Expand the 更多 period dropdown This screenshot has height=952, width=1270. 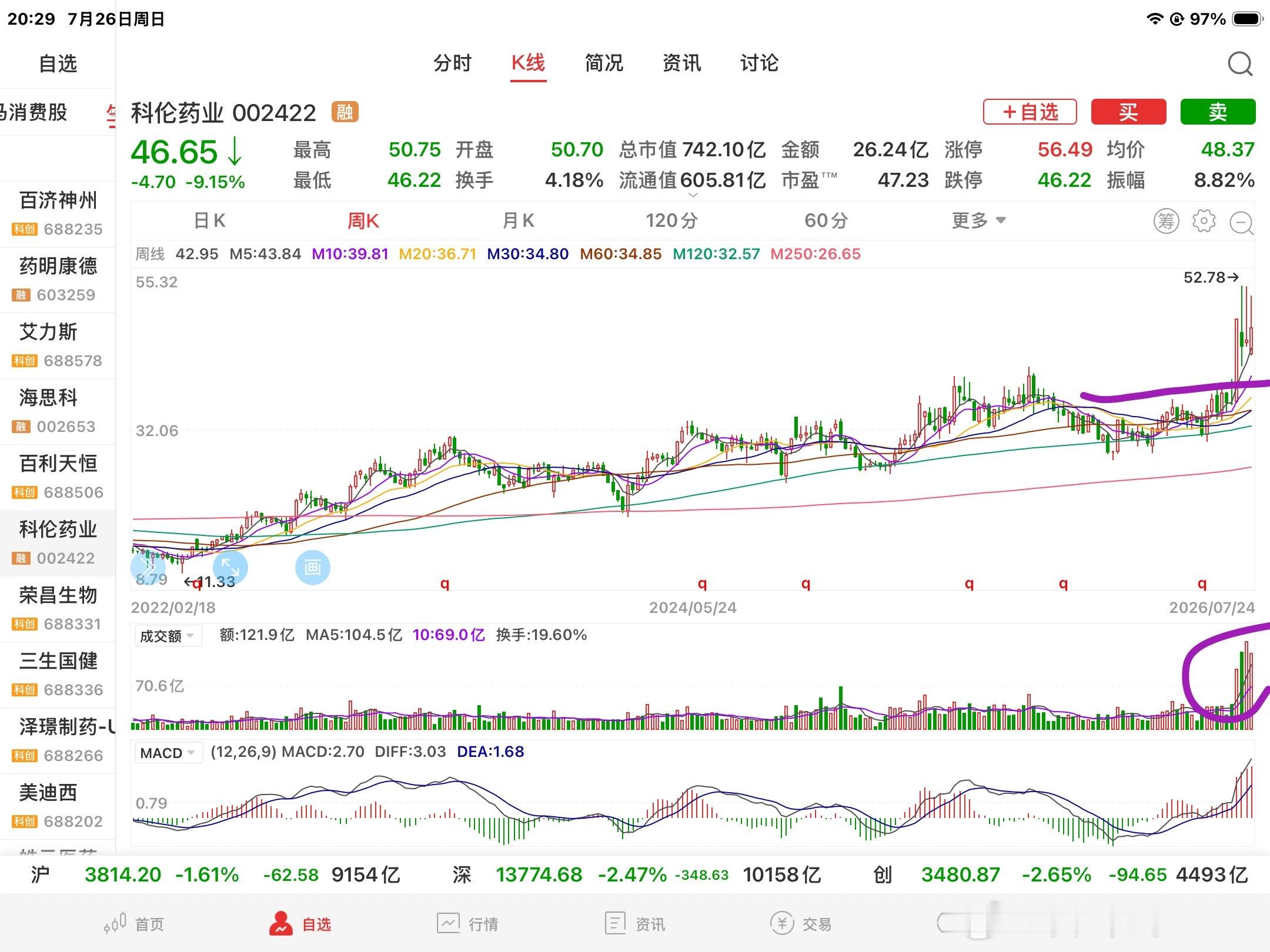coord(979,221)
